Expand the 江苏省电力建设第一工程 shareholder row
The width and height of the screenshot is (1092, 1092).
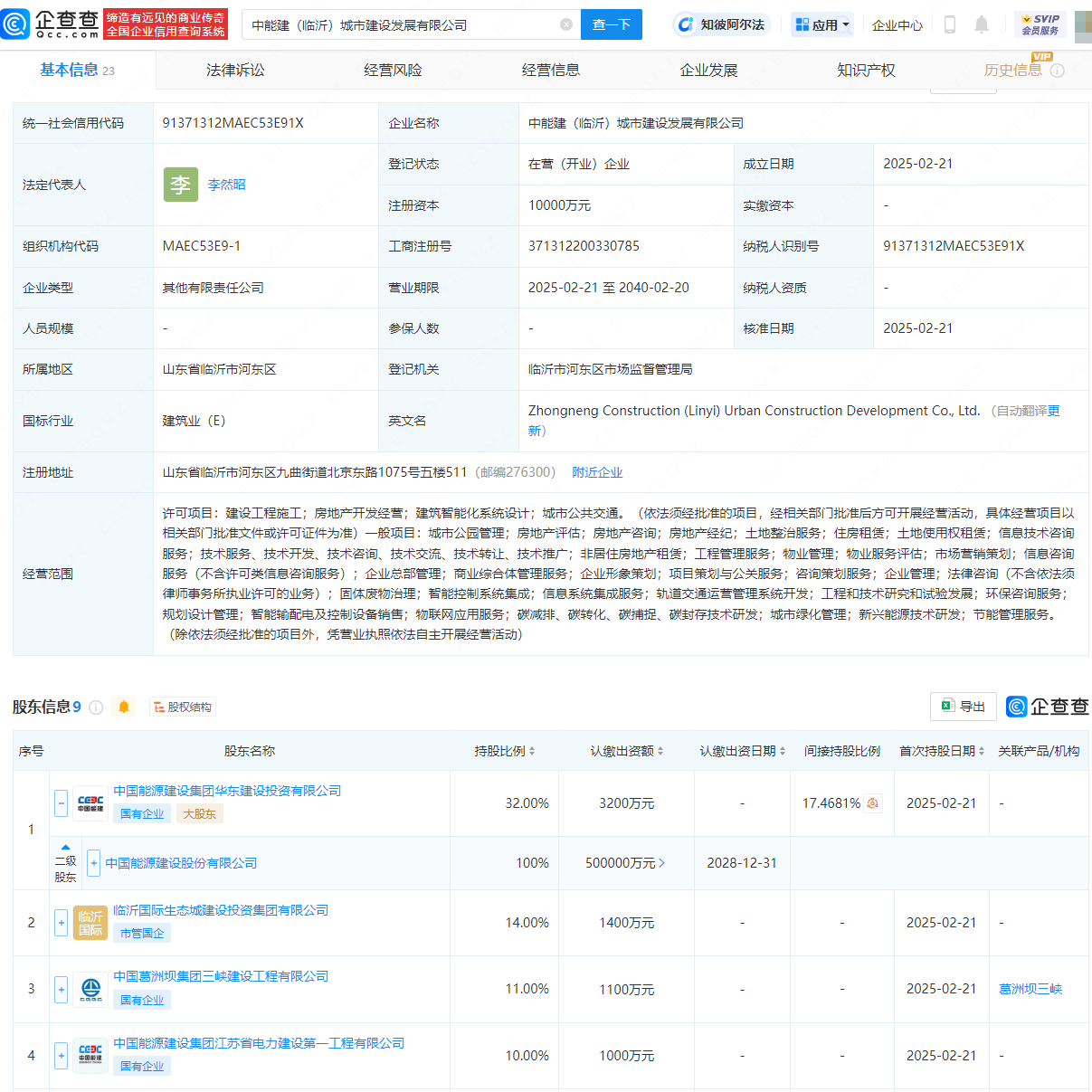(x=61, y=1056)
